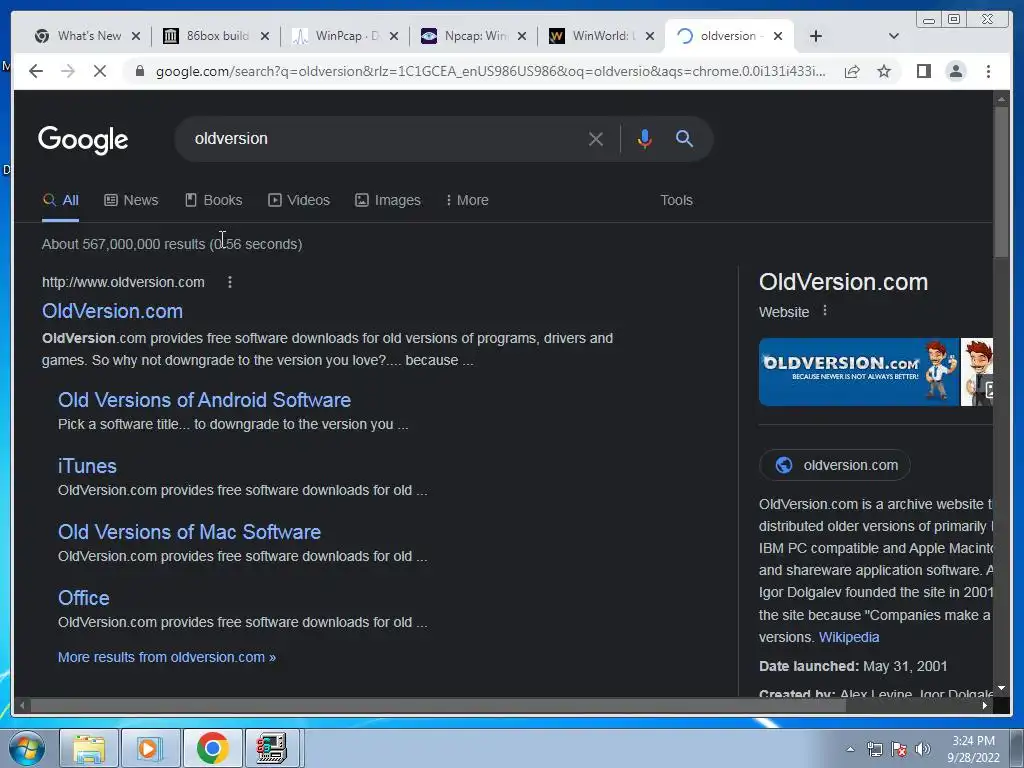Click the vertical page scrollbar
1024x768 pixels.
[x=1001, y=182]
